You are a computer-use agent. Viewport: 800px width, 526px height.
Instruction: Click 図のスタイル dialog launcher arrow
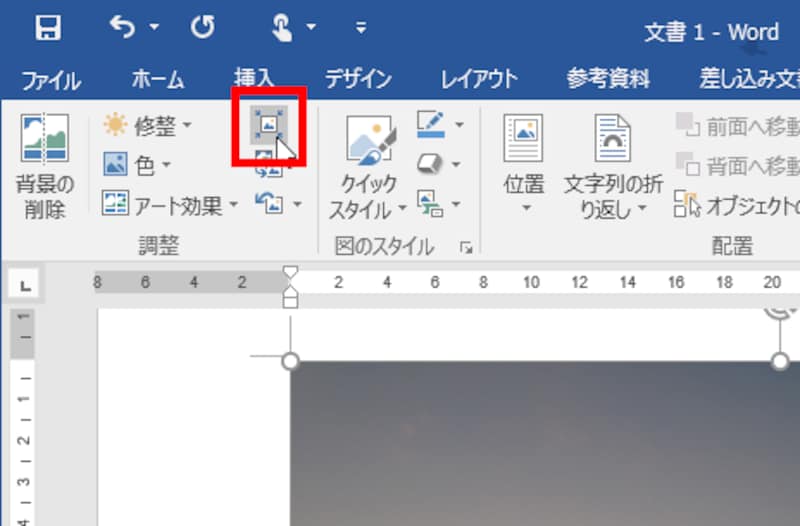(x=466, y=247)
